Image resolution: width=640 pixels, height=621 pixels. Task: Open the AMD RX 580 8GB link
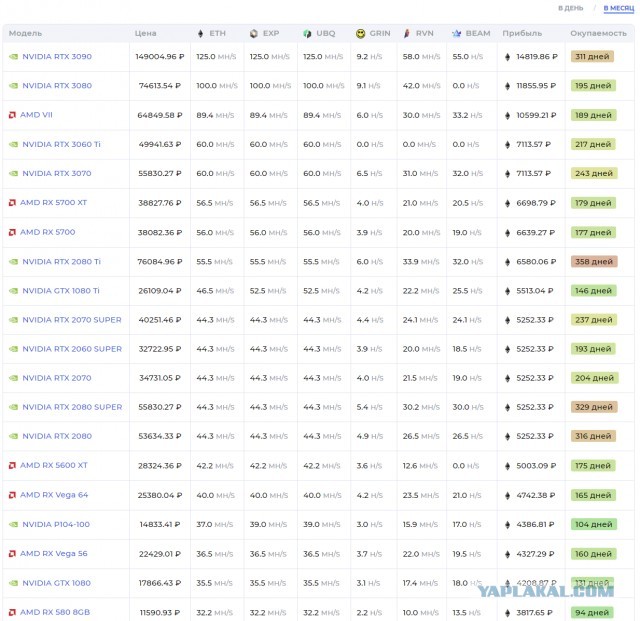55,612
